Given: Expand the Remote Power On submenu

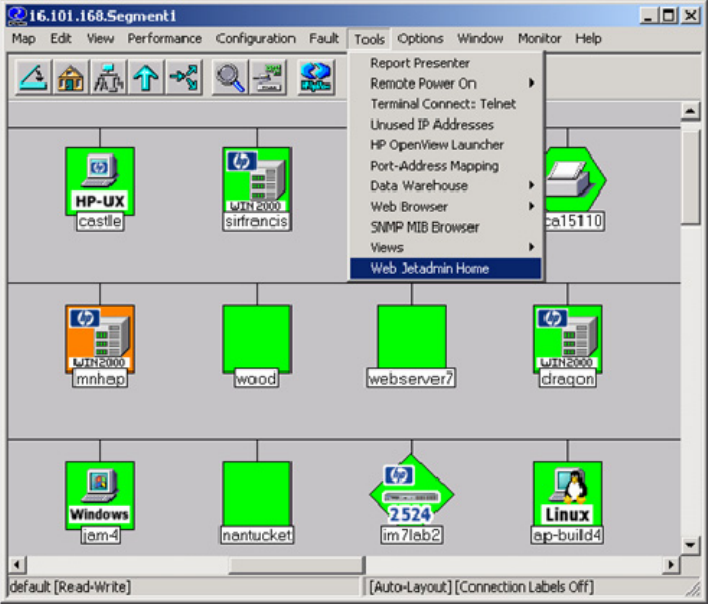Looking at the screenshot, I should (446, 84).
